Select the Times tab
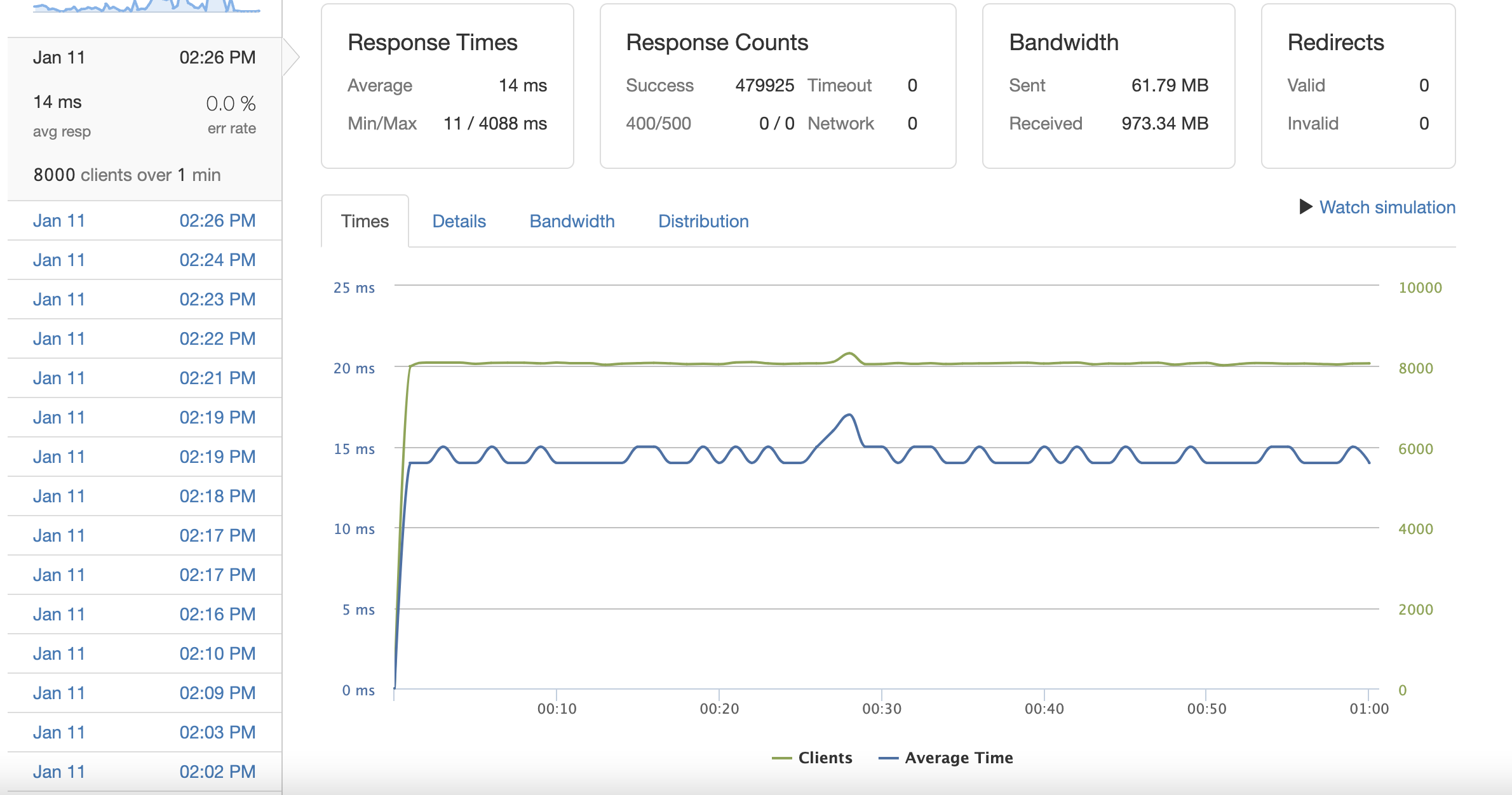This screenshot has width=1512, height=795. (x=365, y=221)
